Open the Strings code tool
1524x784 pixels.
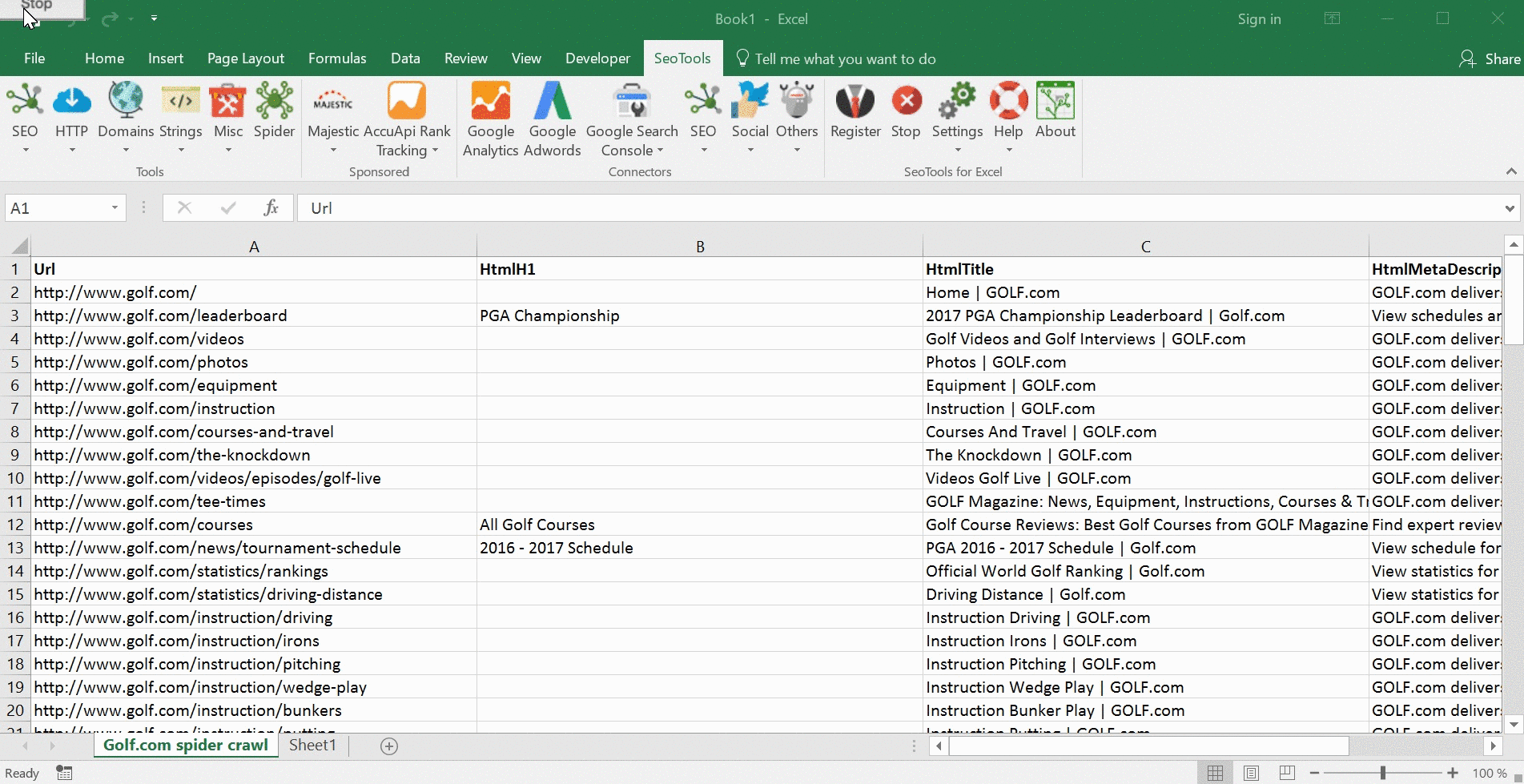click(x=181, y=118)
